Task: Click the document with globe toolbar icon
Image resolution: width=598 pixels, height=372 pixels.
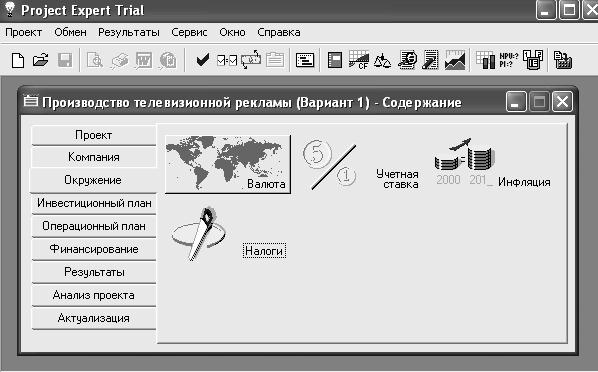Action: pos(407,60)
